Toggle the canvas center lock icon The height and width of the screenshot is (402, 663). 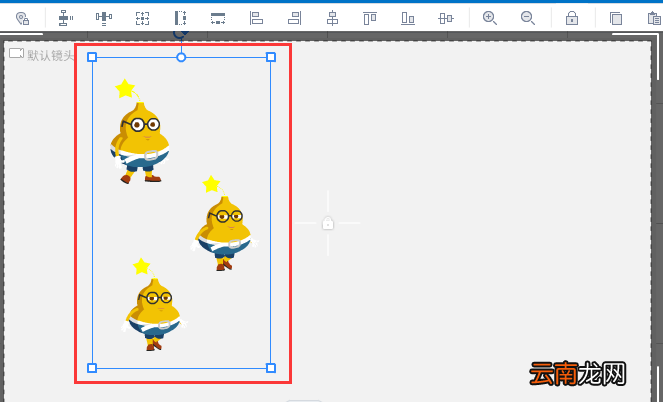(328, 223)
